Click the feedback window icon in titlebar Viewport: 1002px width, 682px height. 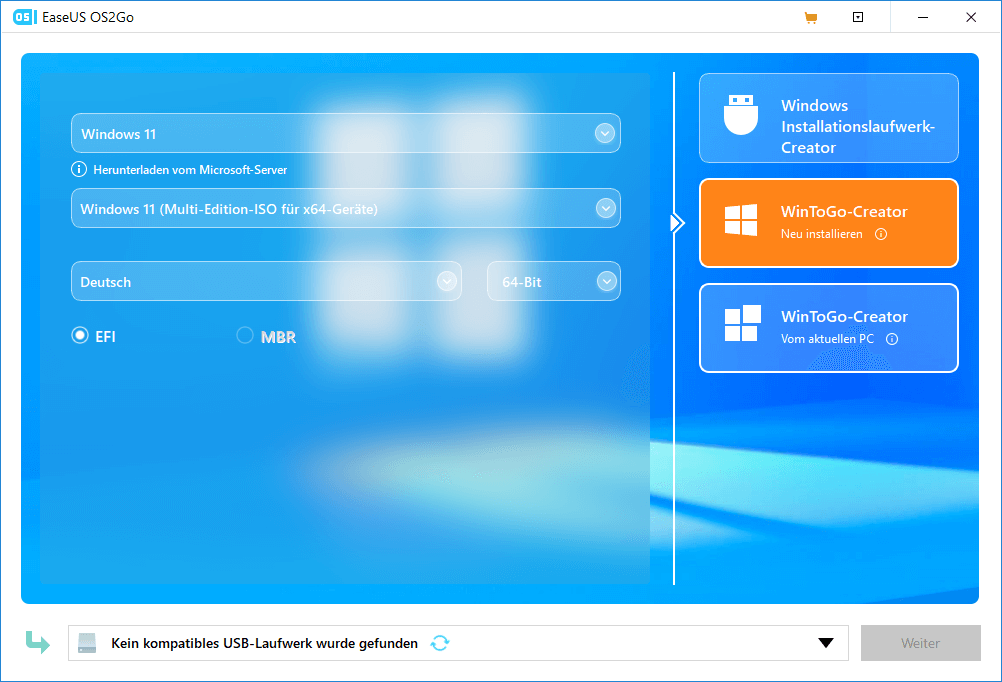857,17
